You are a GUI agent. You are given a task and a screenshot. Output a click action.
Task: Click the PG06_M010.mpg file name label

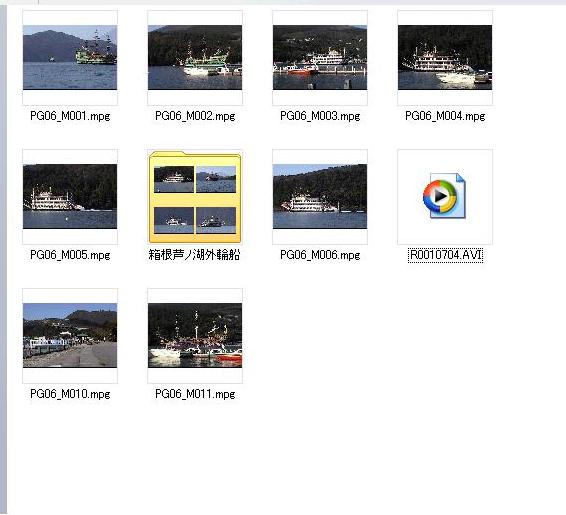[x=70, y=394]
